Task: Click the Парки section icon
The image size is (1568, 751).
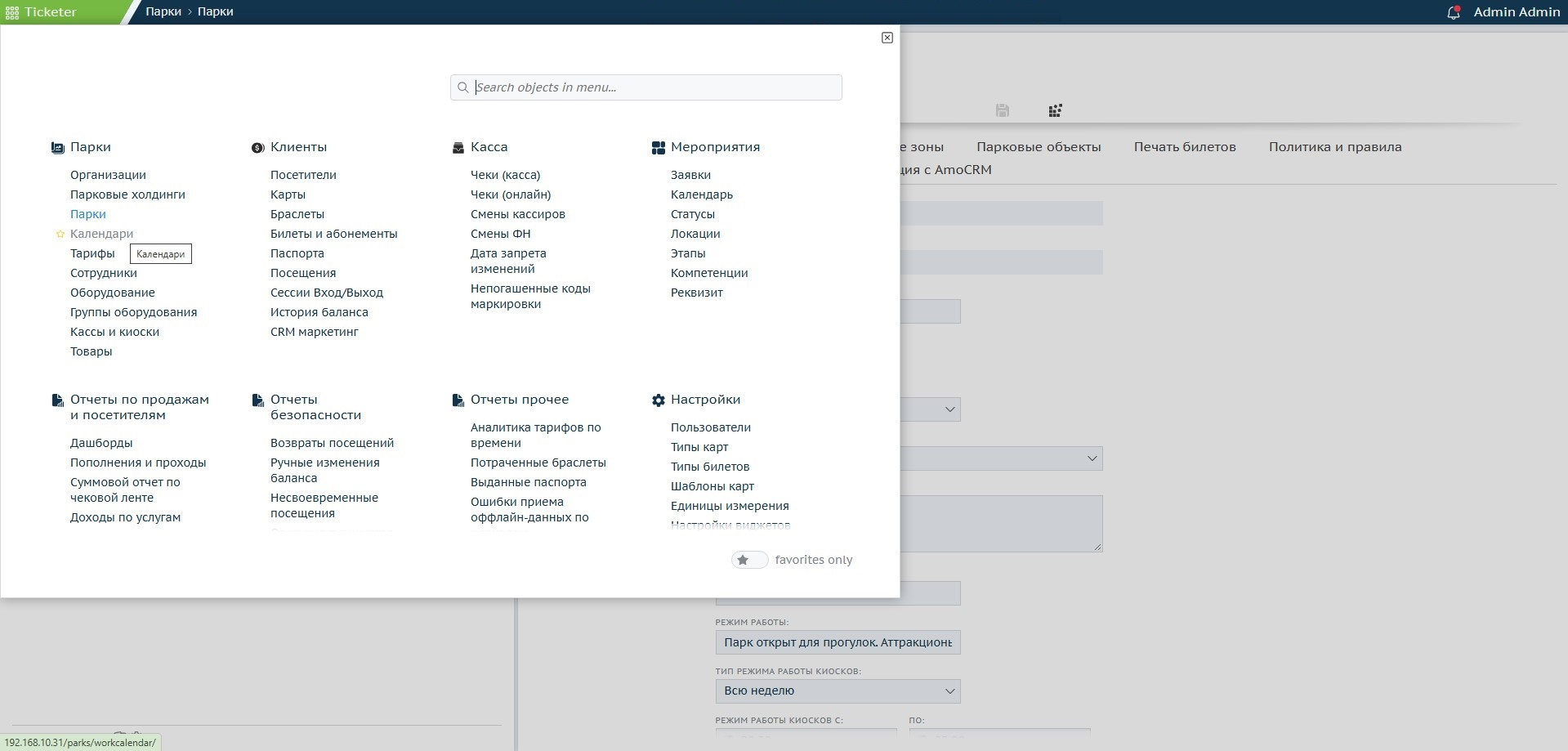Action: (x=58, y=148)
